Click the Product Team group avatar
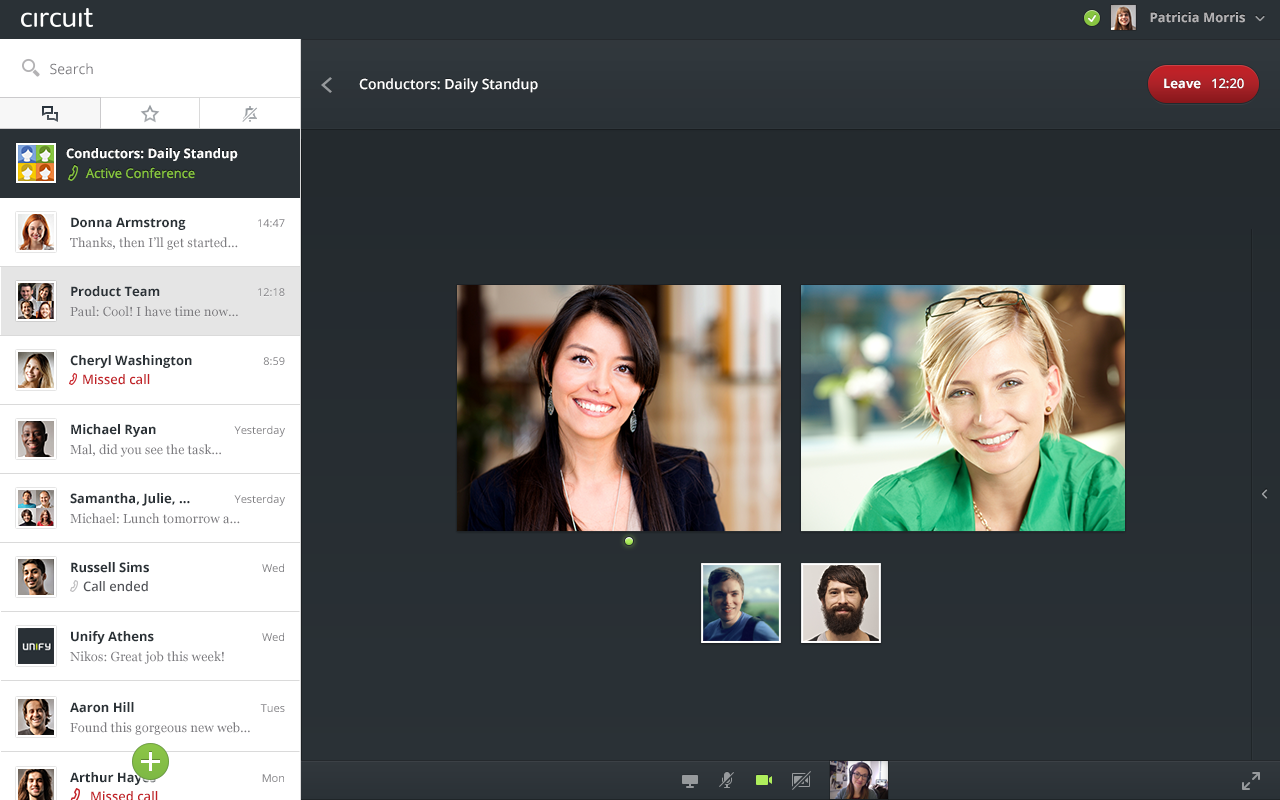 click(36, 301)
